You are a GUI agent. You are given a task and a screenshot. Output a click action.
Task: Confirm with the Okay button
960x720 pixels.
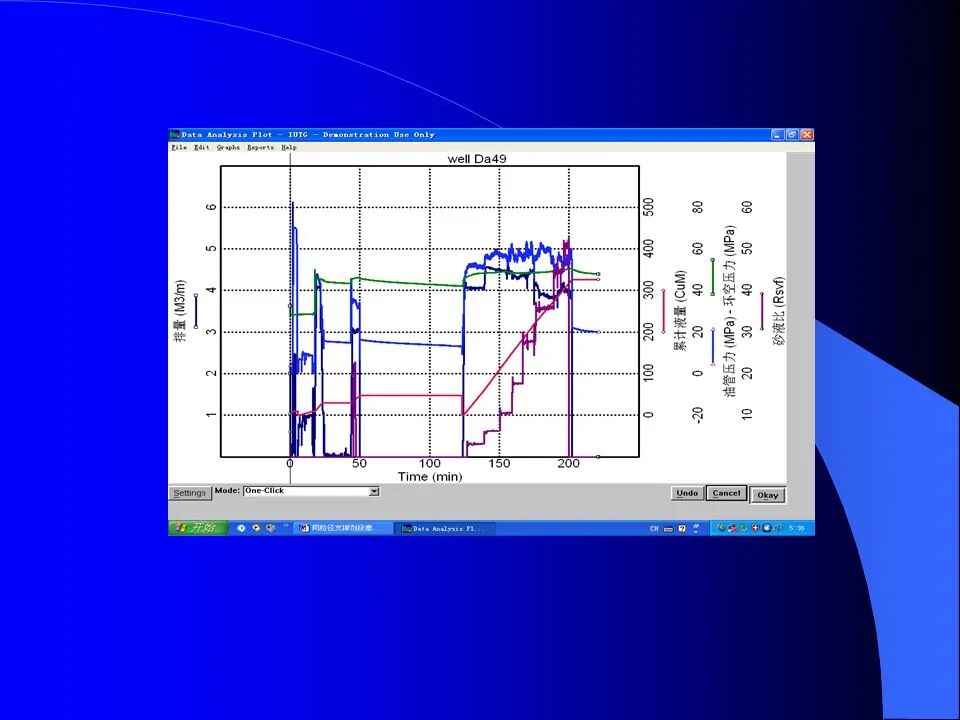tap(768, 495)
